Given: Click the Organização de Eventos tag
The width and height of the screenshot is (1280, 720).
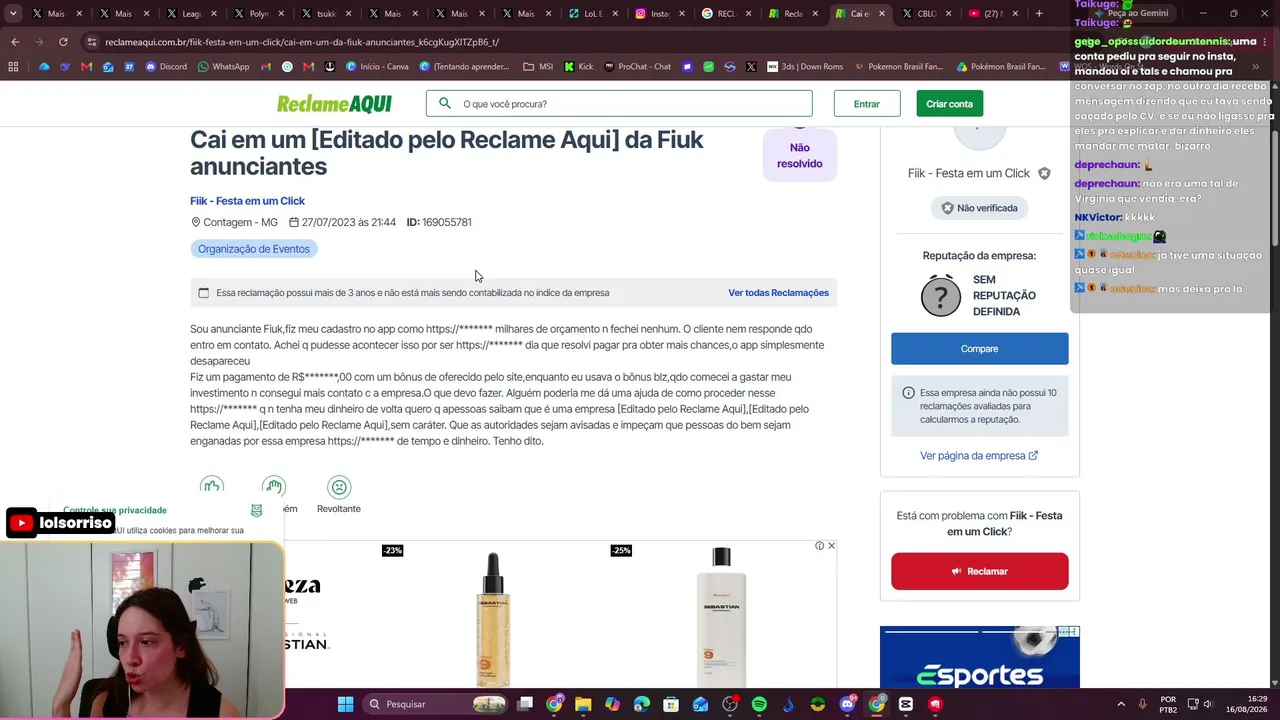Looking at the screenshot, I should 254,249.
